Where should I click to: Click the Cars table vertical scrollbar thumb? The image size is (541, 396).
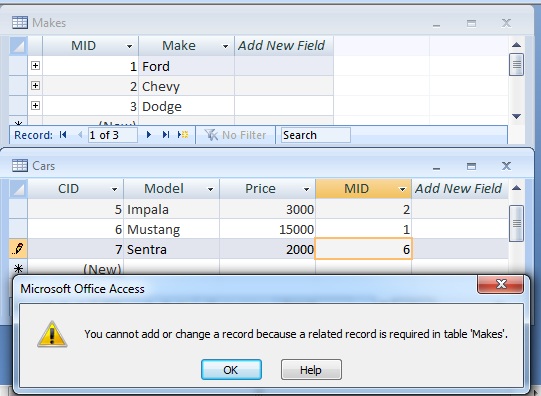[516, 224]
